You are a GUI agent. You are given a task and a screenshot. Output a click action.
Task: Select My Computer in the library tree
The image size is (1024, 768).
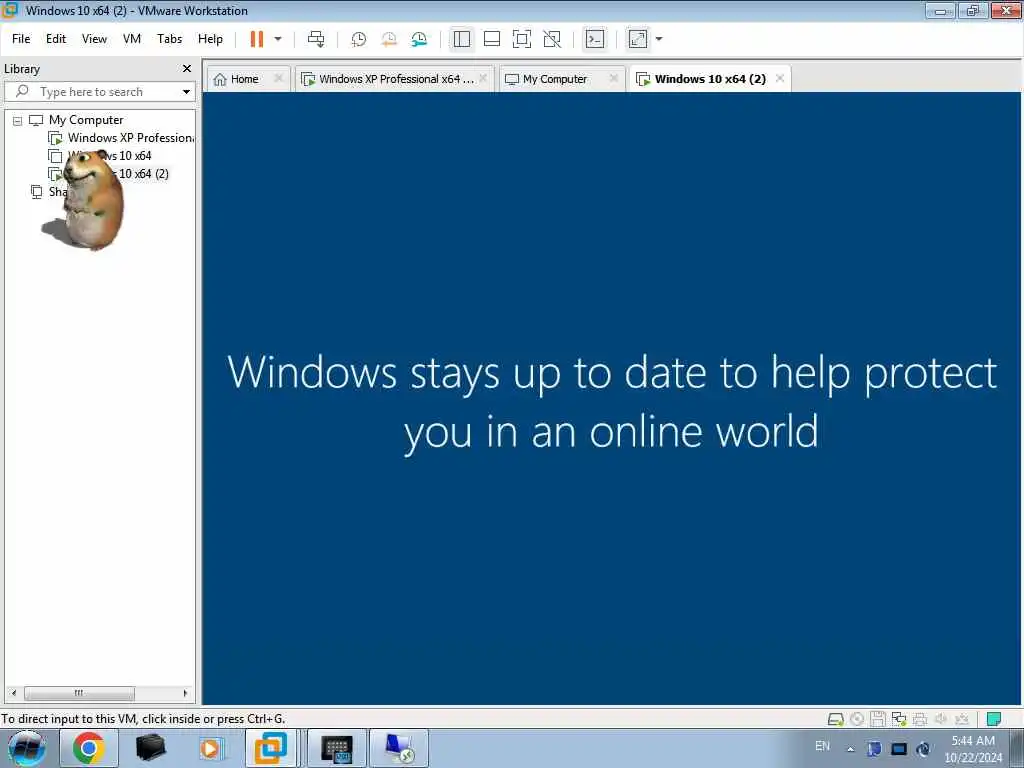click(x=86, y=120)
